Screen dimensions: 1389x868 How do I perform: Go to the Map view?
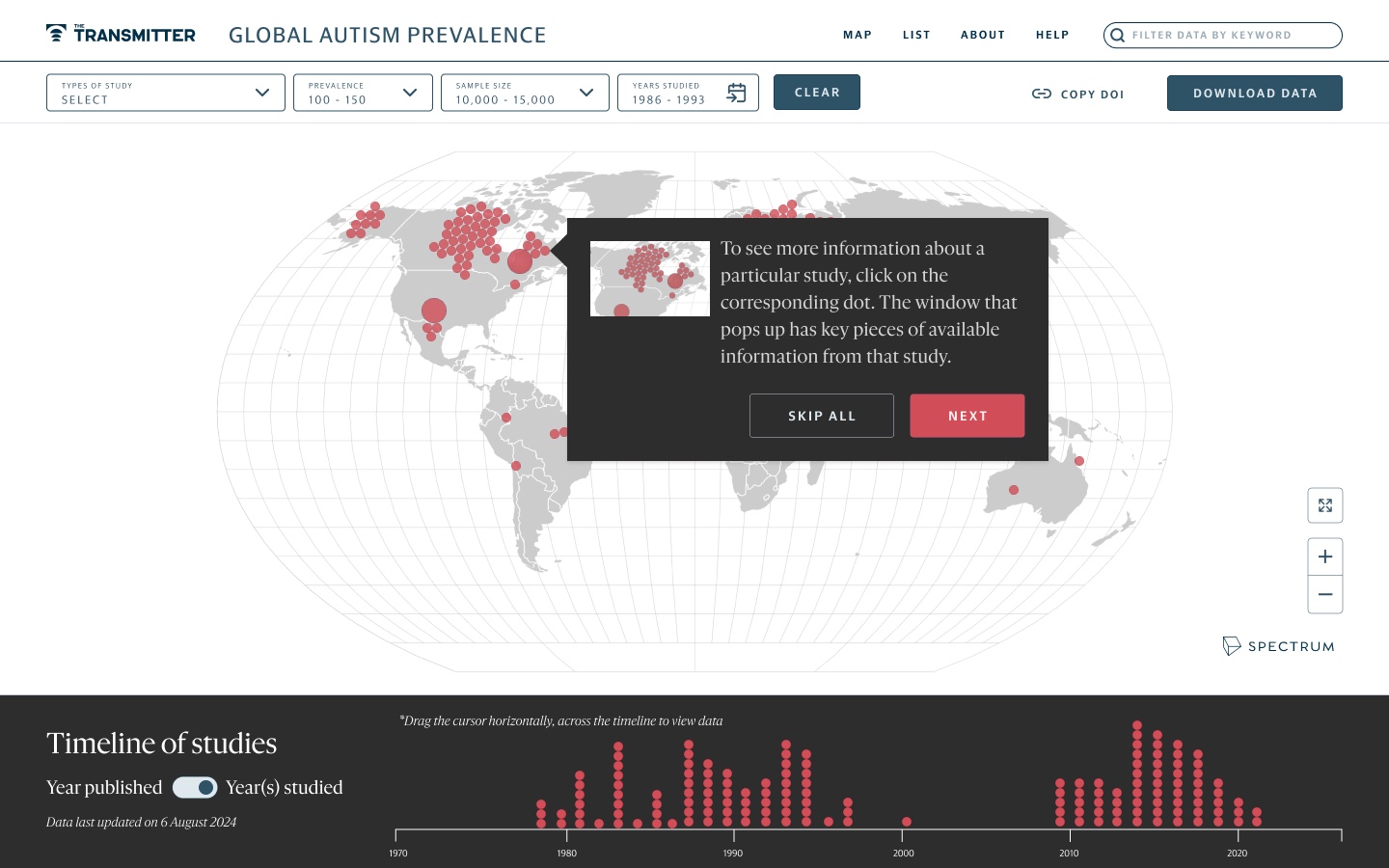pyautogui.click(x=858, y=35)
